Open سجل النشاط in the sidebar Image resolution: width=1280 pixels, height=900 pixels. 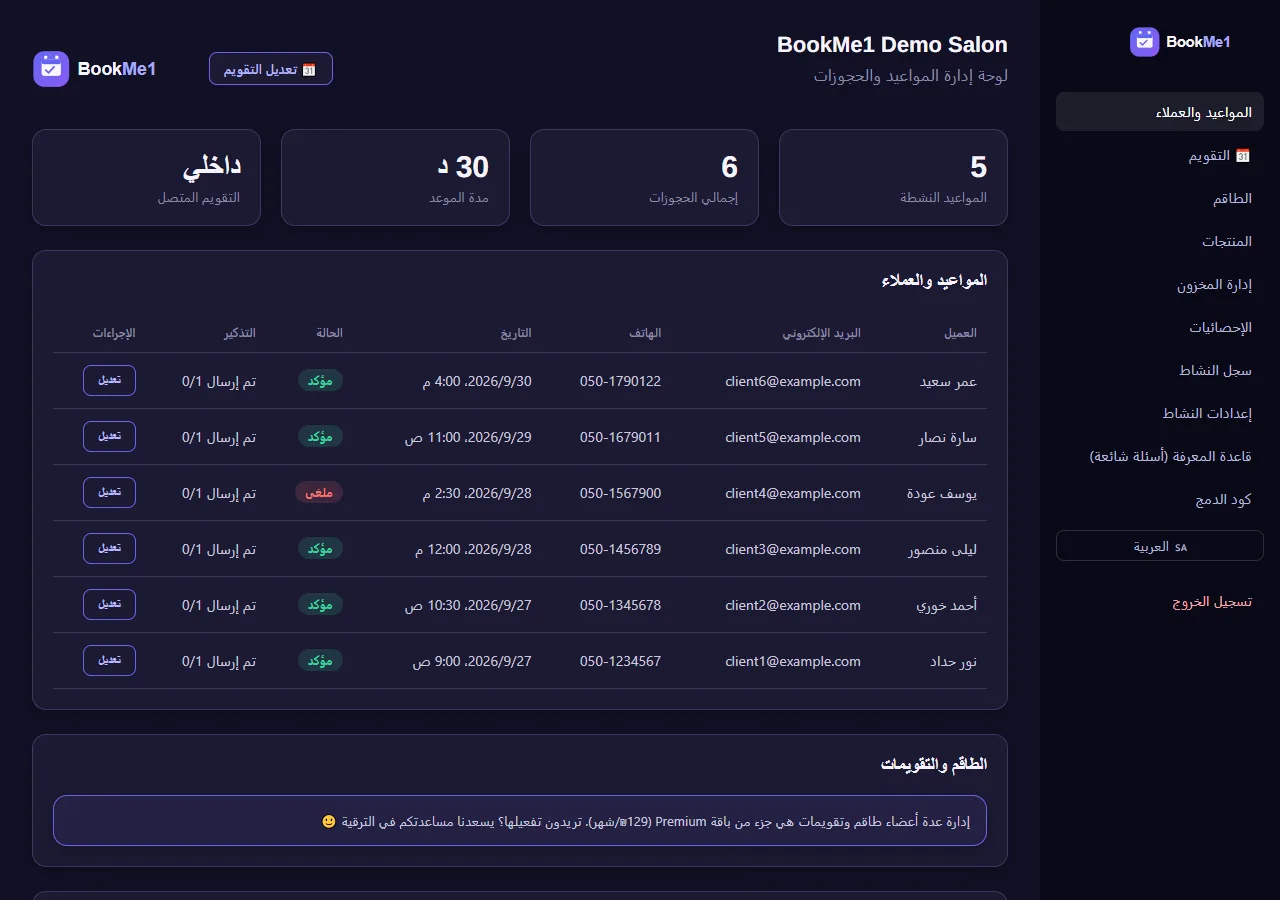pos(1160,370)
